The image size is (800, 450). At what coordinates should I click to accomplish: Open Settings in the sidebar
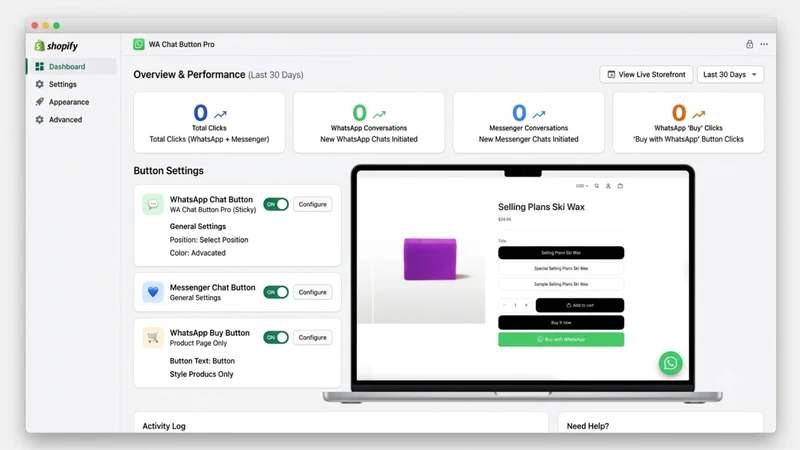(62, 84)
